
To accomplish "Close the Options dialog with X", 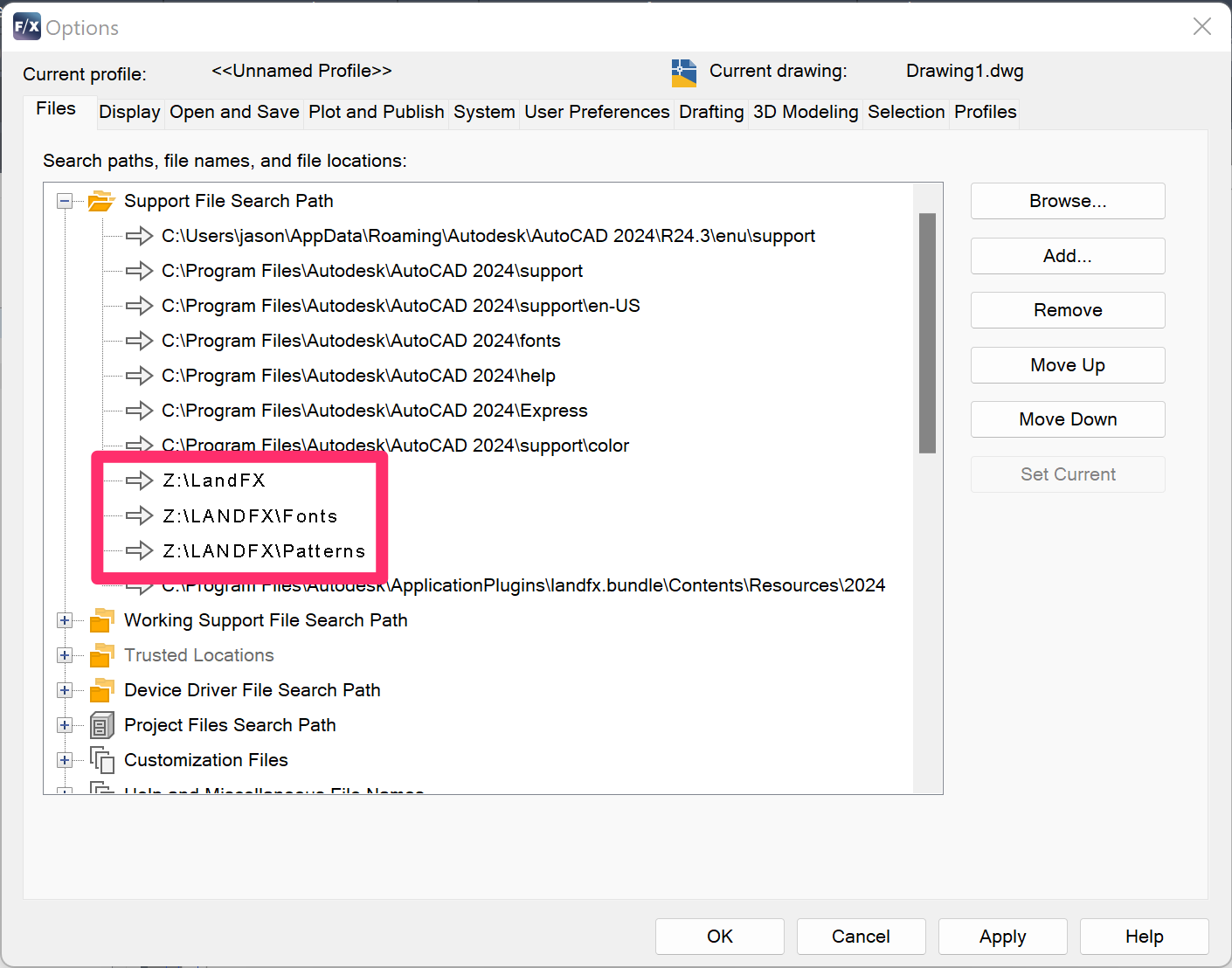I will tap(1202, 26).
